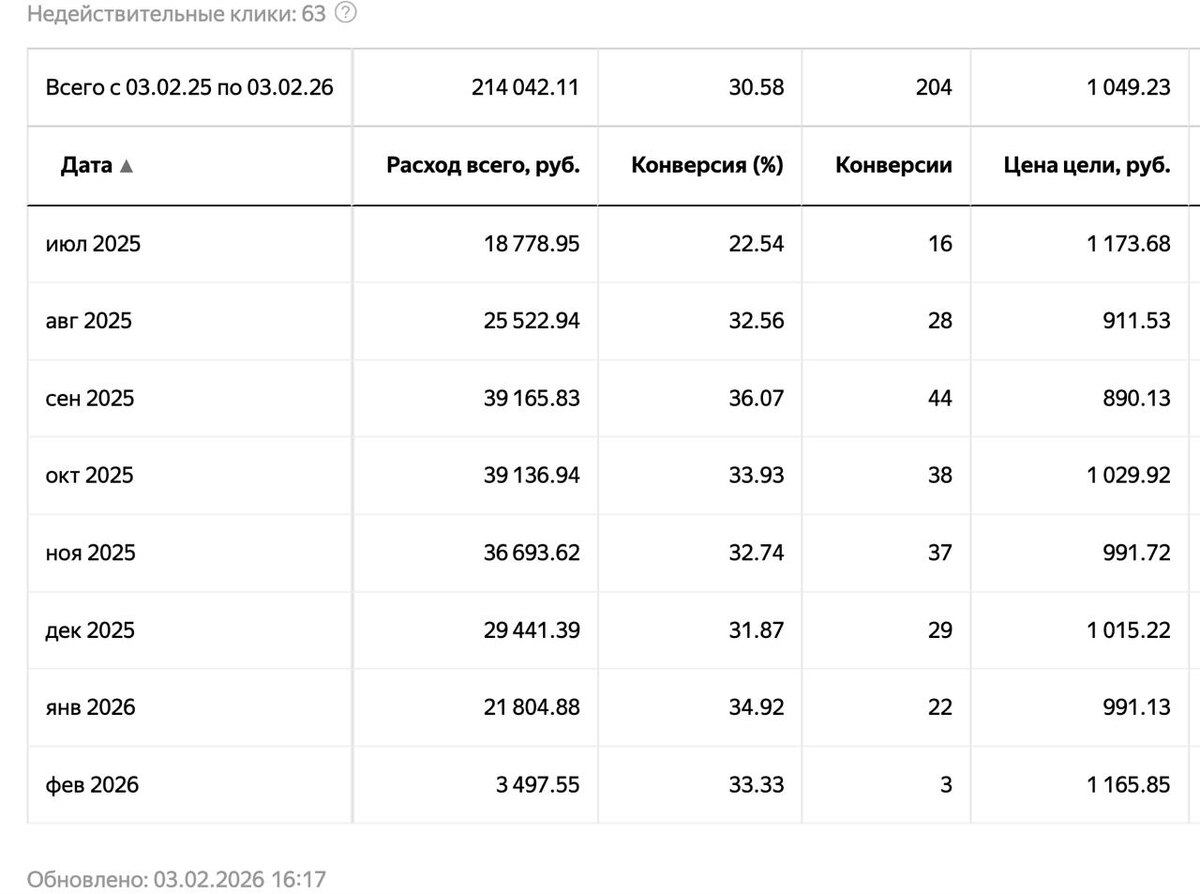The height and width of the screenshot is (894, 1200).
Task: Click the Обновлено timestamp text
Action: (176, 879)
